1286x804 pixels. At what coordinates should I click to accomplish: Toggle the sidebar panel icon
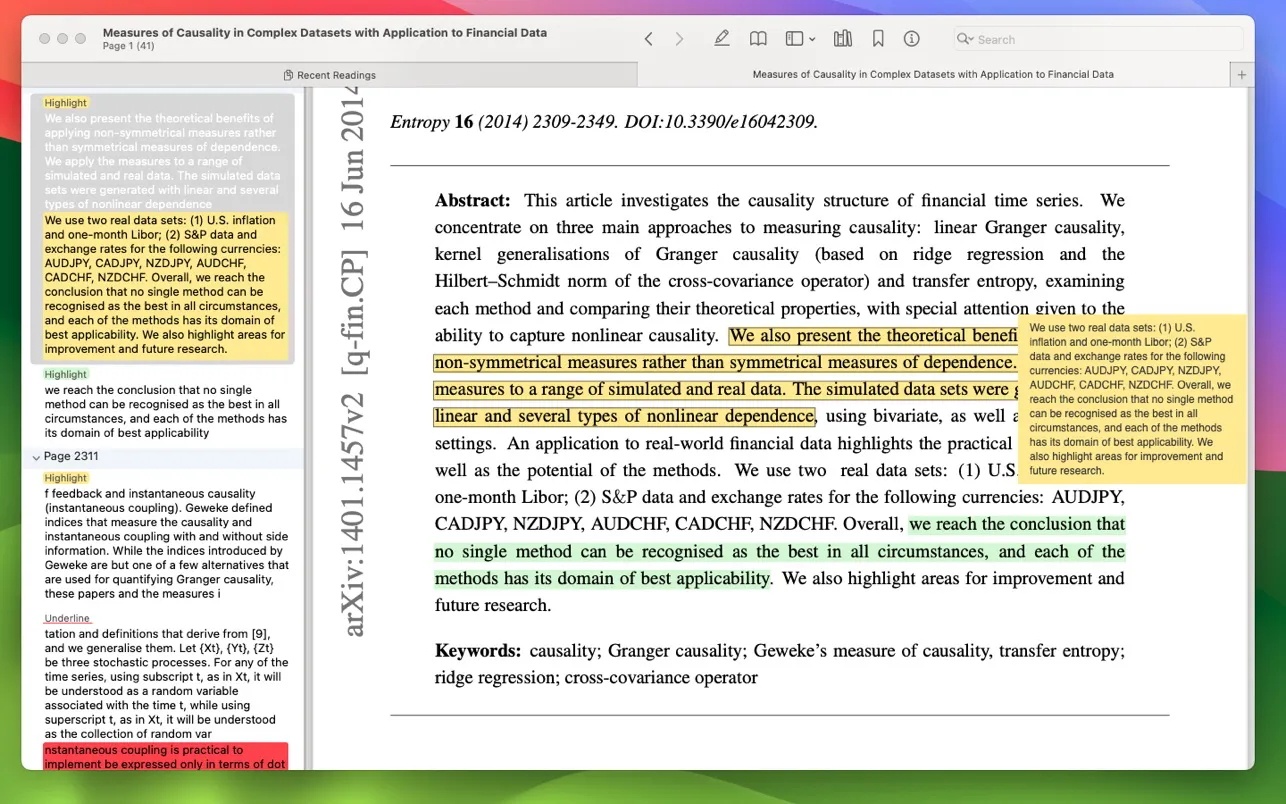pos(794,39)
